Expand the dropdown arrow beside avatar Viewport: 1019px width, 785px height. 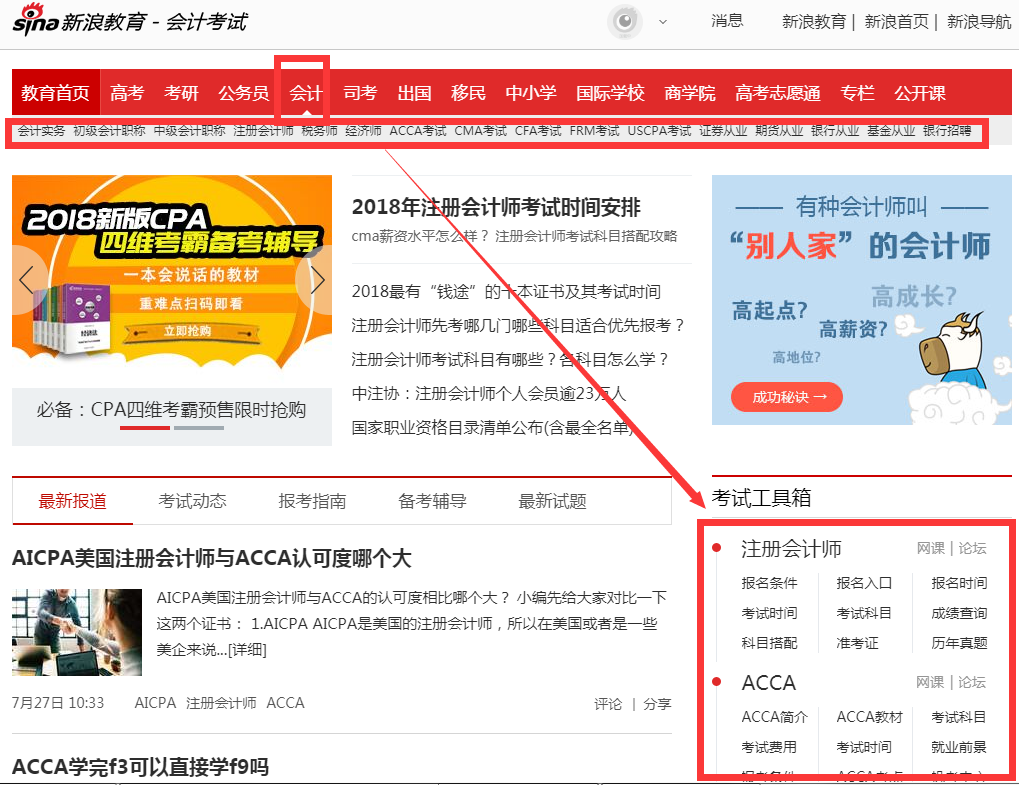click(x=663, y=22)
